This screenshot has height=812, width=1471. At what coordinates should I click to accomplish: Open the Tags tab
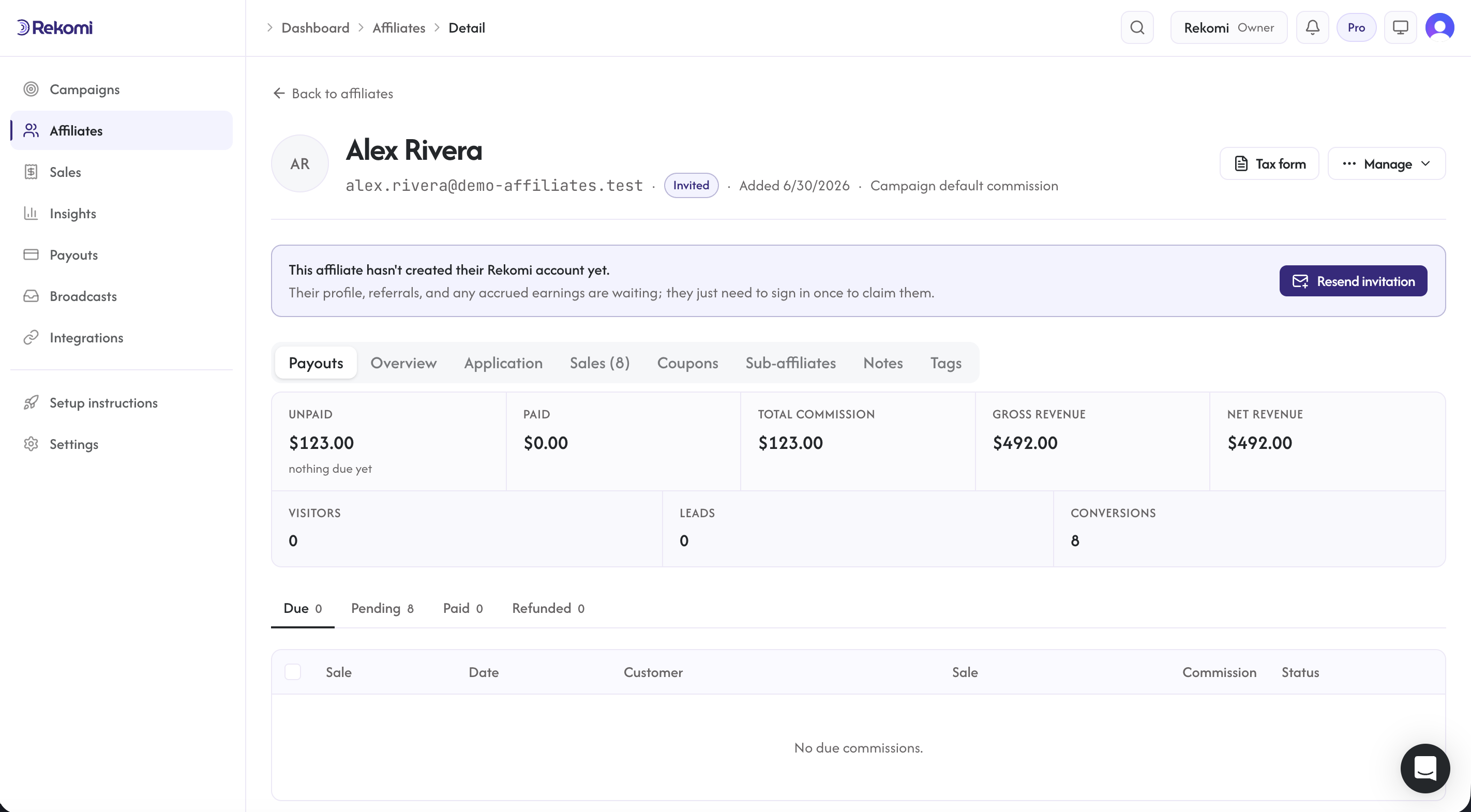coord(945,363)
